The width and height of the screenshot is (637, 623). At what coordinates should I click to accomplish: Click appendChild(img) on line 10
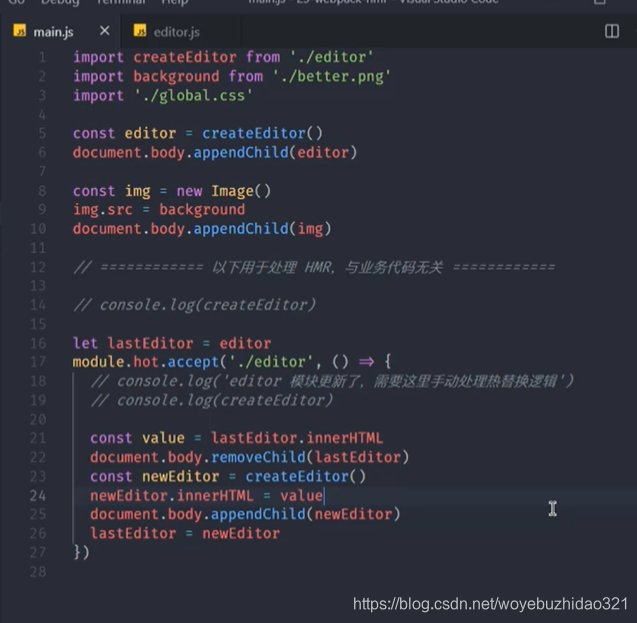click(x=262, y=229)
